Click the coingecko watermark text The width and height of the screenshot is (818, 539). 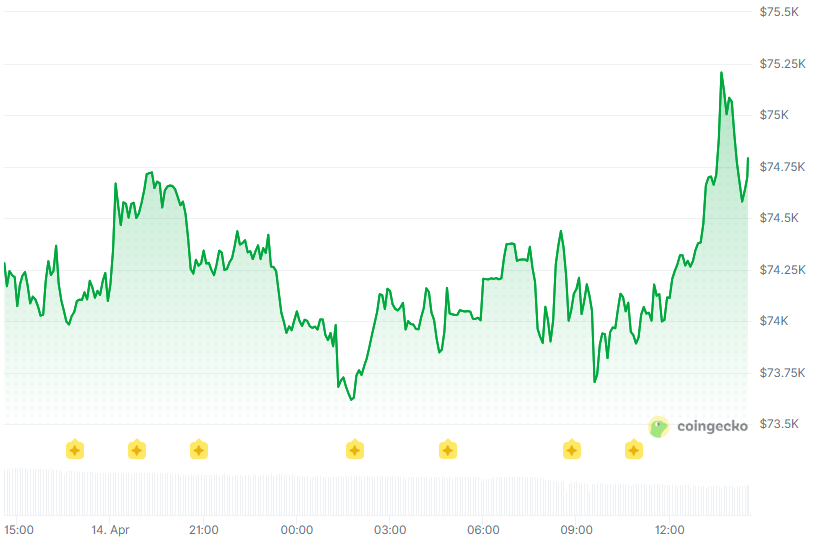712,427
